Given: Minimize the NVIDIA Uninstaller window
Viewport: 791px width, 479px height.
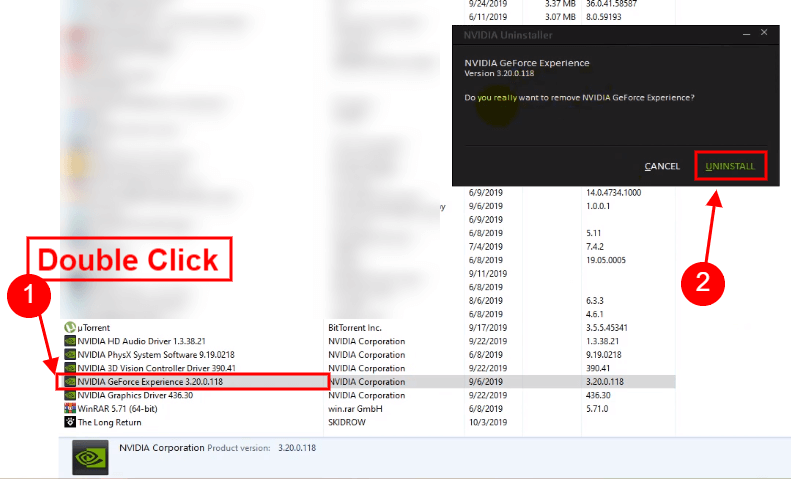Looking at the screenshot, I should [747, 33].
